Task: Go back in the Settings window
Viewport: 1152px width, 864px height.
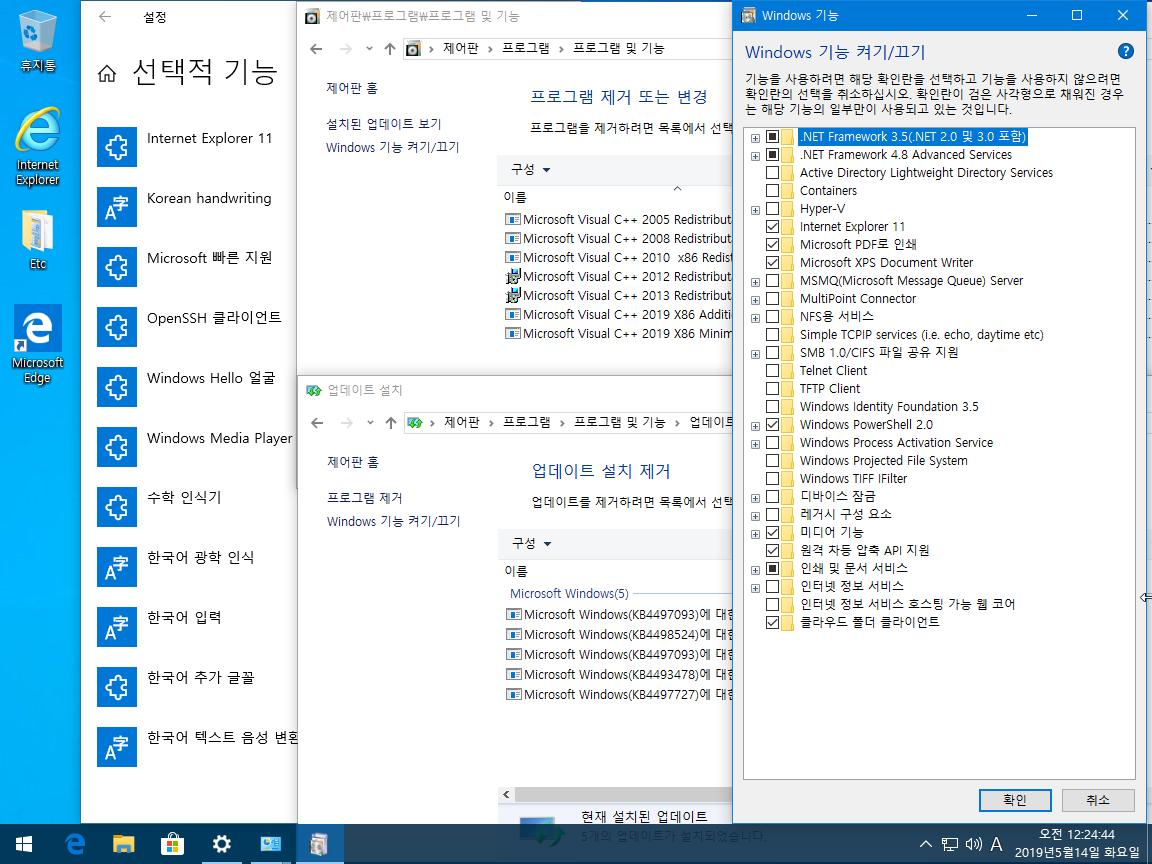Action: click(x=105, y=16)
